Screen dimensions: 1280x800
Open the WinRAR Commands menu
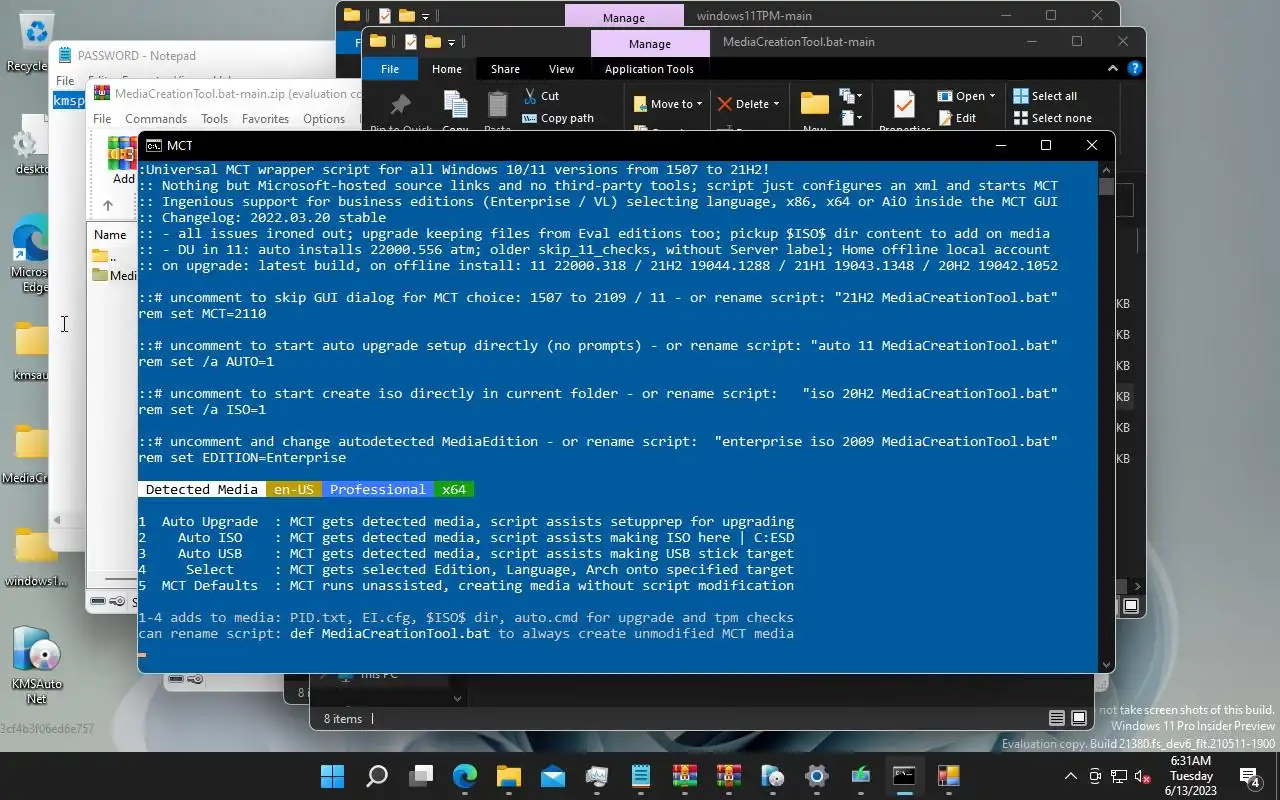tap(156, 118)
